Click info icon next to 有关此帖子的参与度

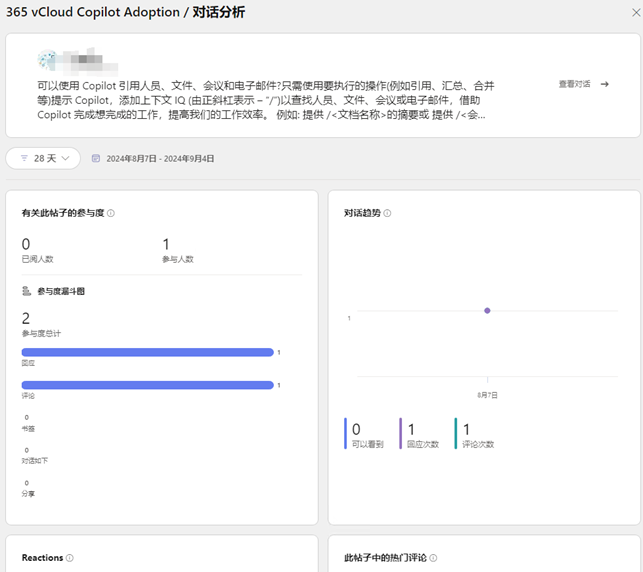point(111,213)
